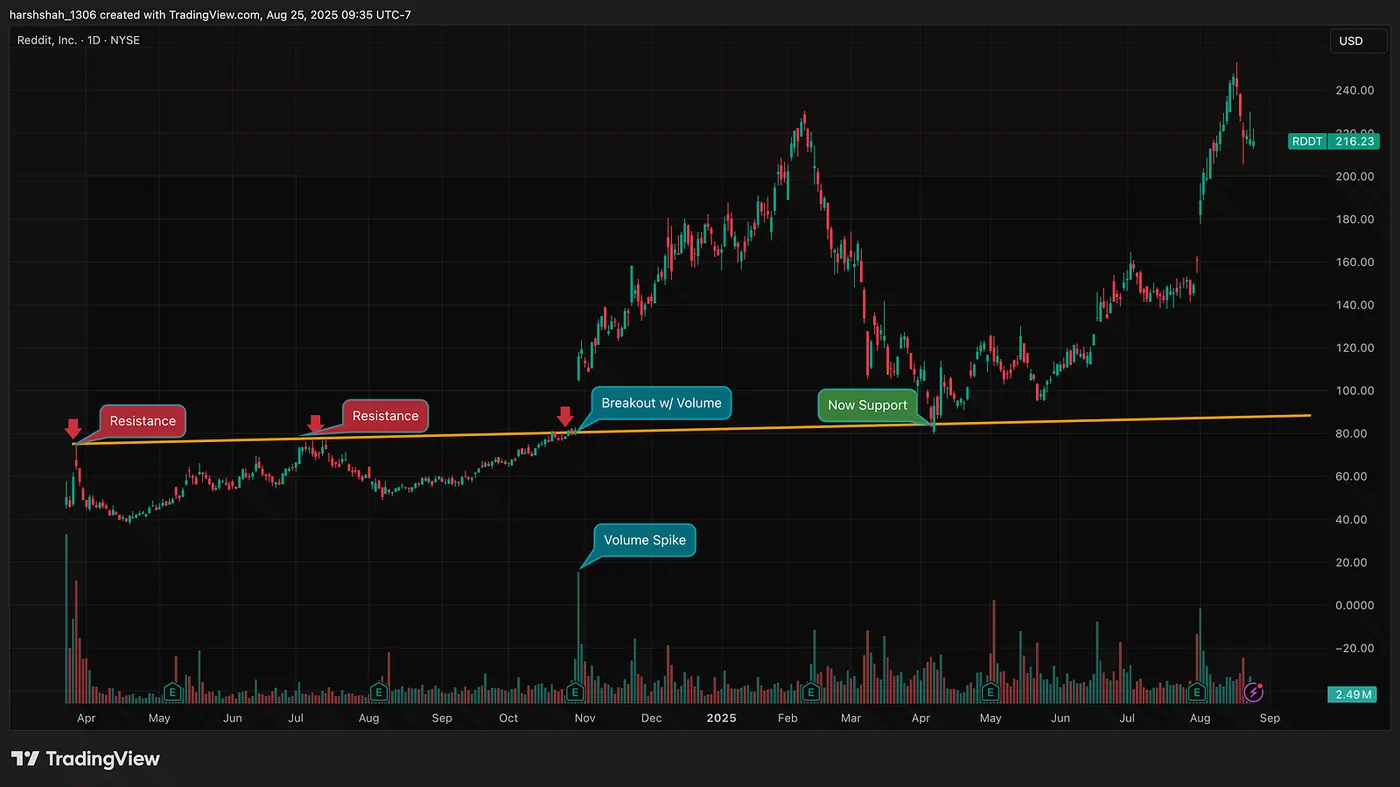Click the Reddit, Inc. 1D NYSE title
This screenshot has height=787, width=1400.
(78, 40)
